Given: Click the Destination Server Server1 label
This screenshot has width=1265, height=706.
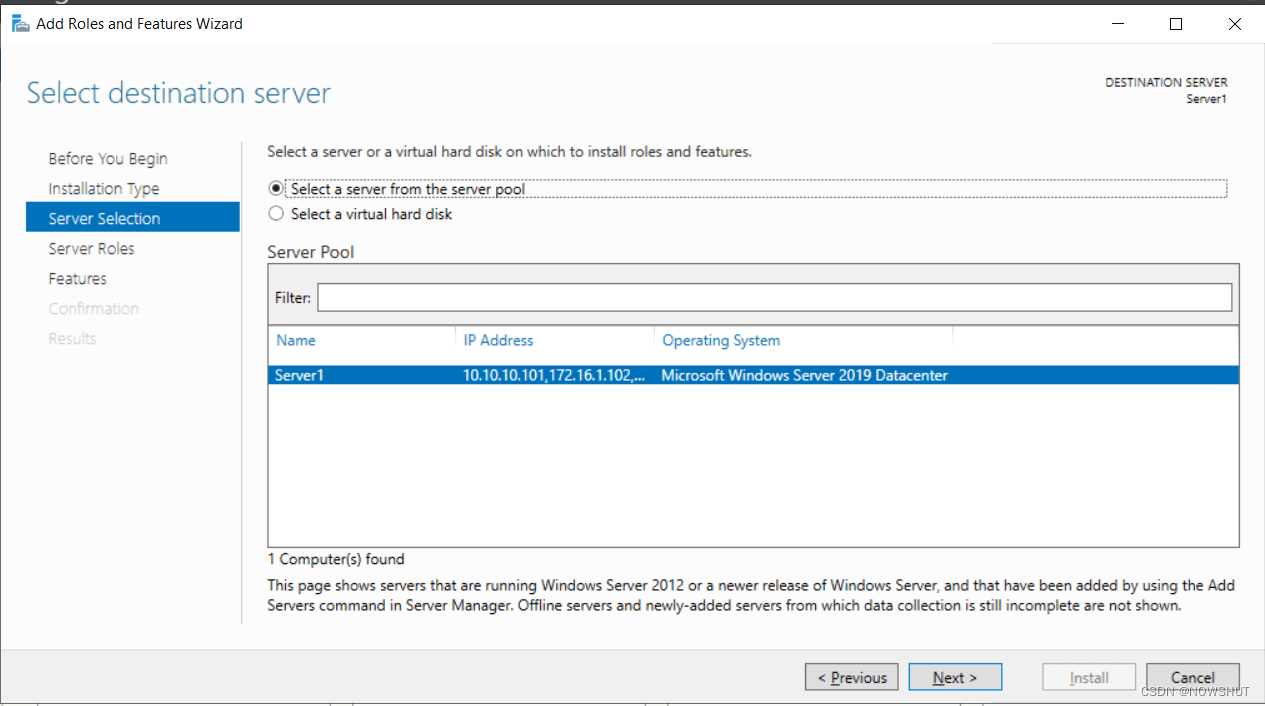Looking at the screenshot, I should click(1166, 90).
